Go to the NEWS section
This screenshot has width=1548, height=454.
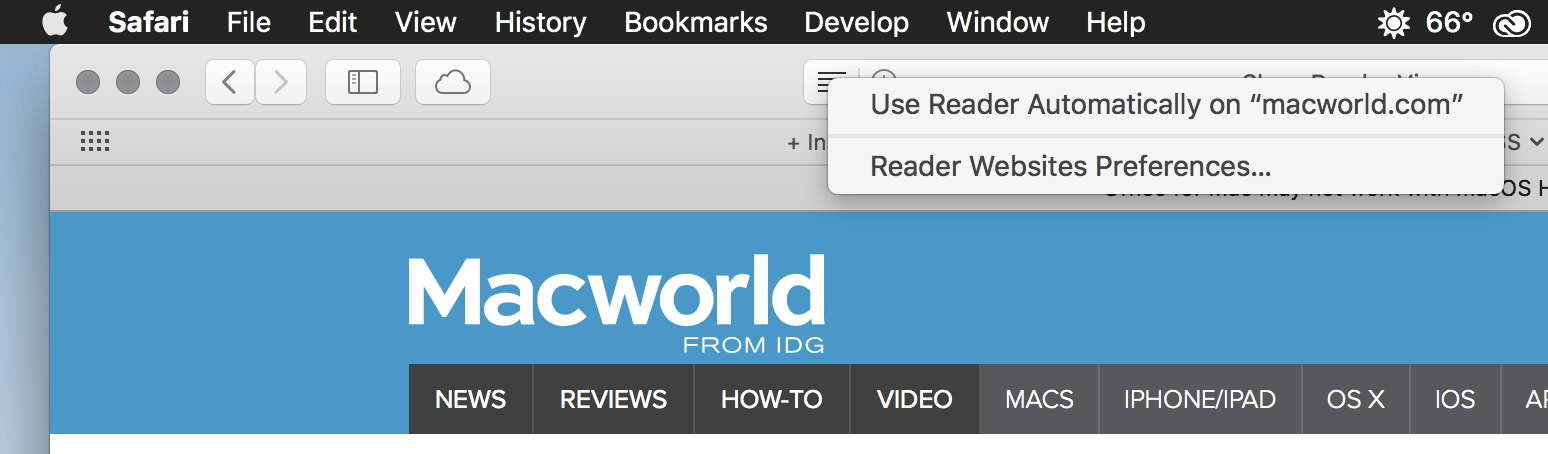point(471,400)
